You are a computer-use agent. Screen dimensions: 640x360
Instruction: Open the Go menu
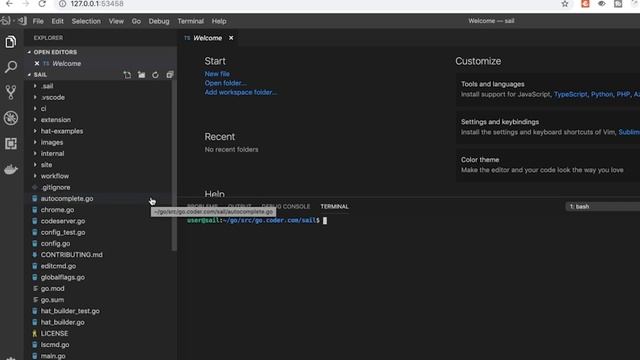point(136,21)
